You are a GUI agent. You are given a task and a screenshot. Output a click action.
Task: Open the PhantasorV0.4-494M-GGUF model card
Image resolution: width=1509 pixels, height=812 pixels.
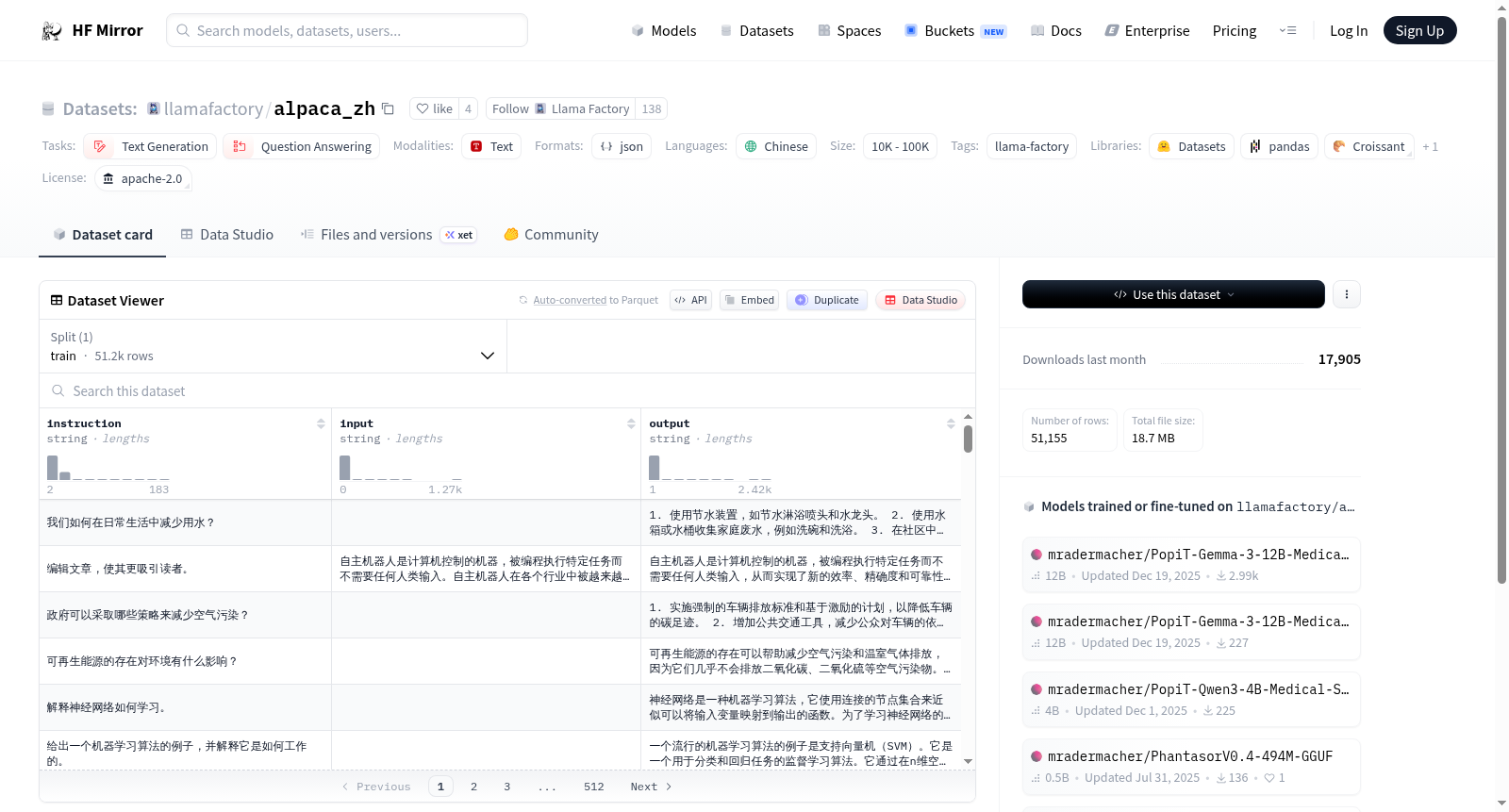1191,766
